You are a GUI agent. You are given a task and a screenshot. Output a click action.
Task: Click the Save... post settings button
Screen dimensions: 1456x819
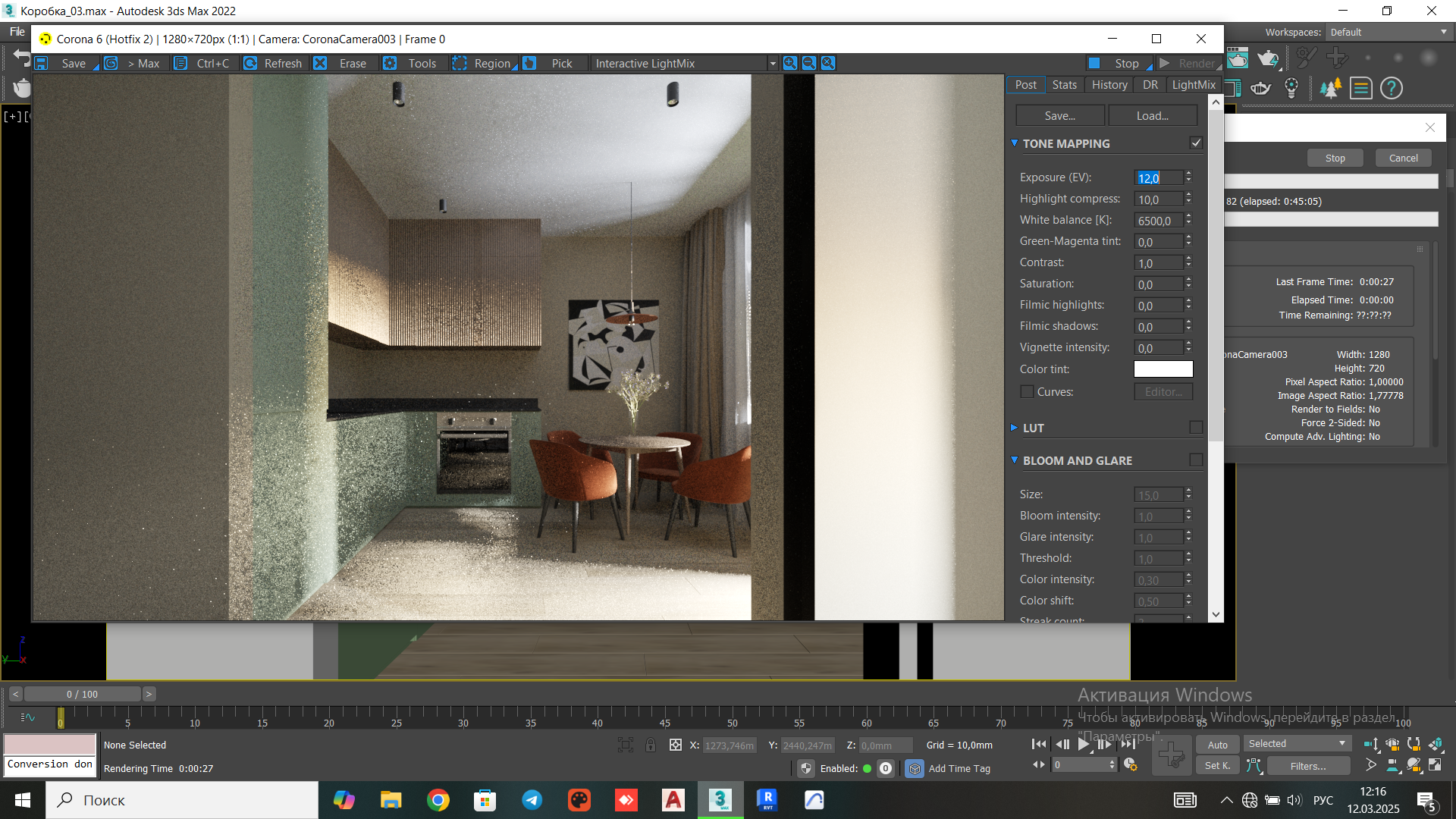(1060, 116)
